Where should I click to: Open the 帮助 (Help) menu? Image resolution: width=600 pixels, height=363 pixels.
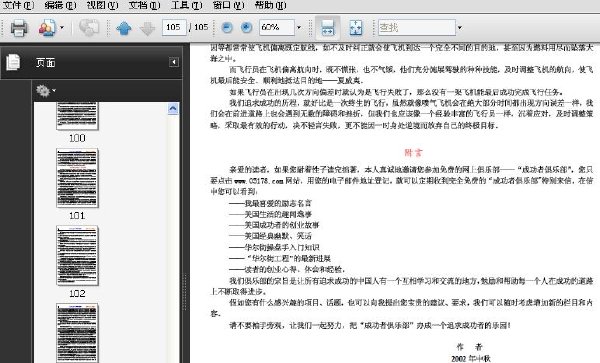(270, 5)
